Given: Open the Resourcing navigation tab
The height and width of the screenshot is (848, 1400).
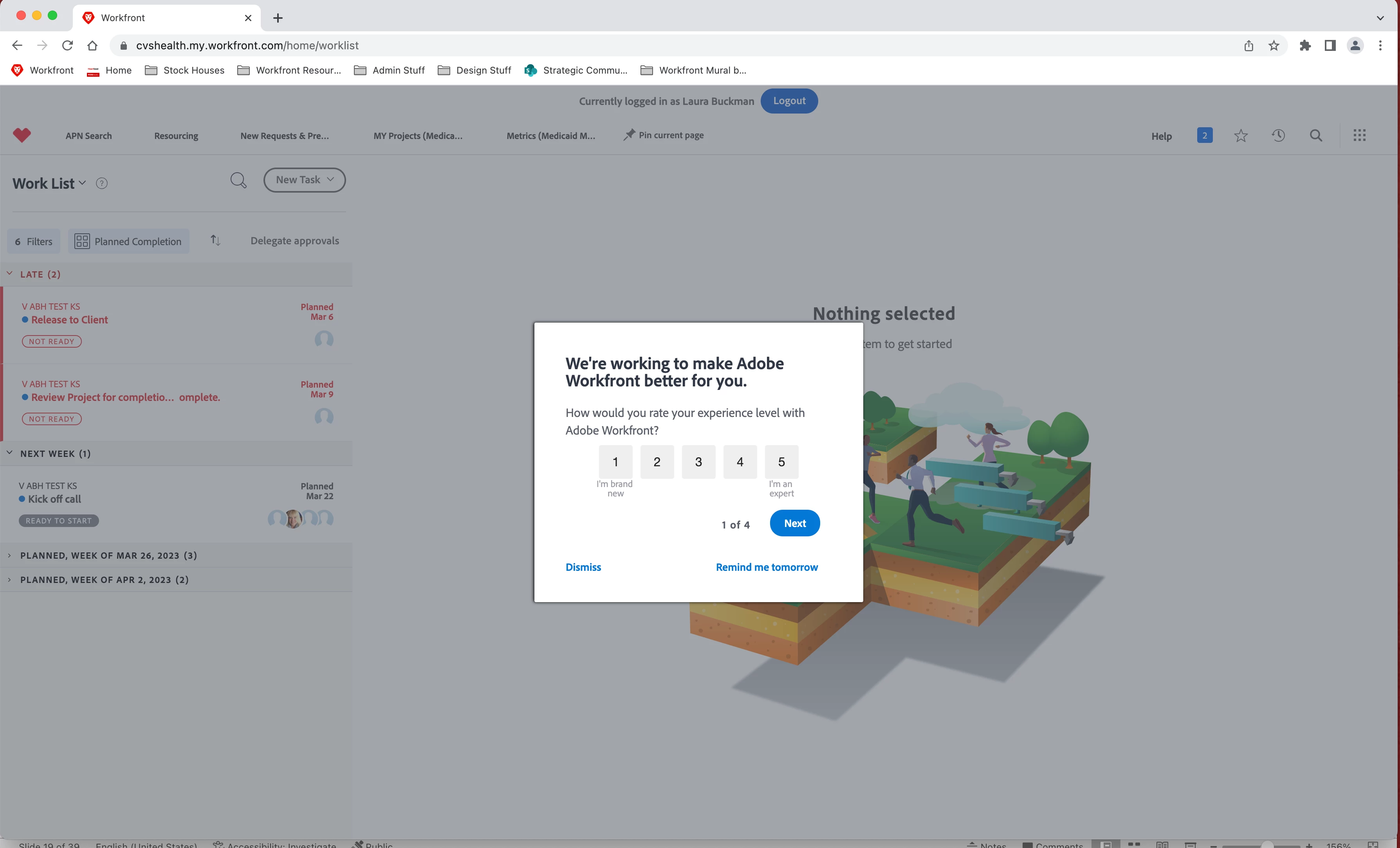Looking at the screenshot, I should point(176,136).
